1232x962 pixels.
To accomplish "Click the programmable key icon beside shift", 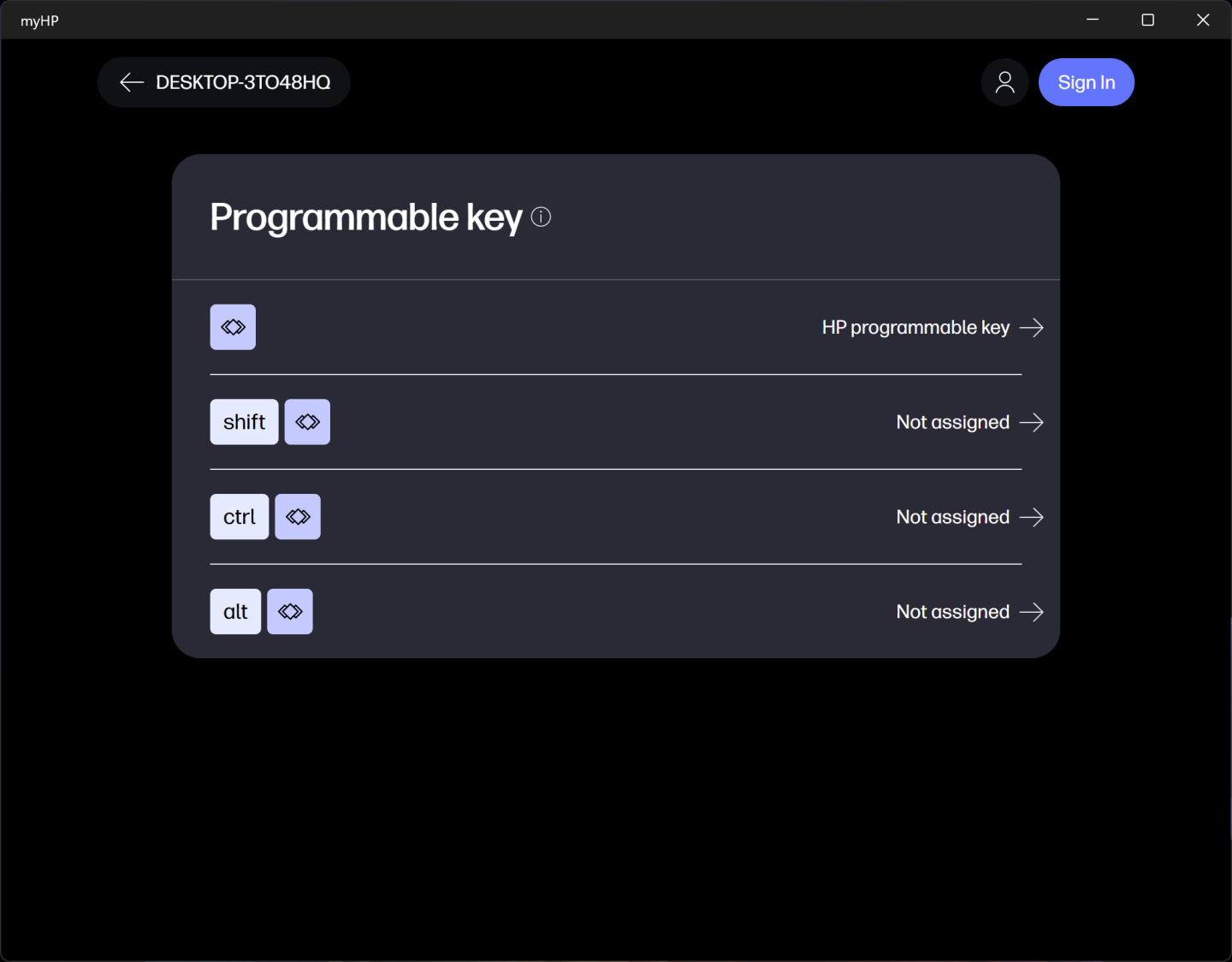I will 307,422.
